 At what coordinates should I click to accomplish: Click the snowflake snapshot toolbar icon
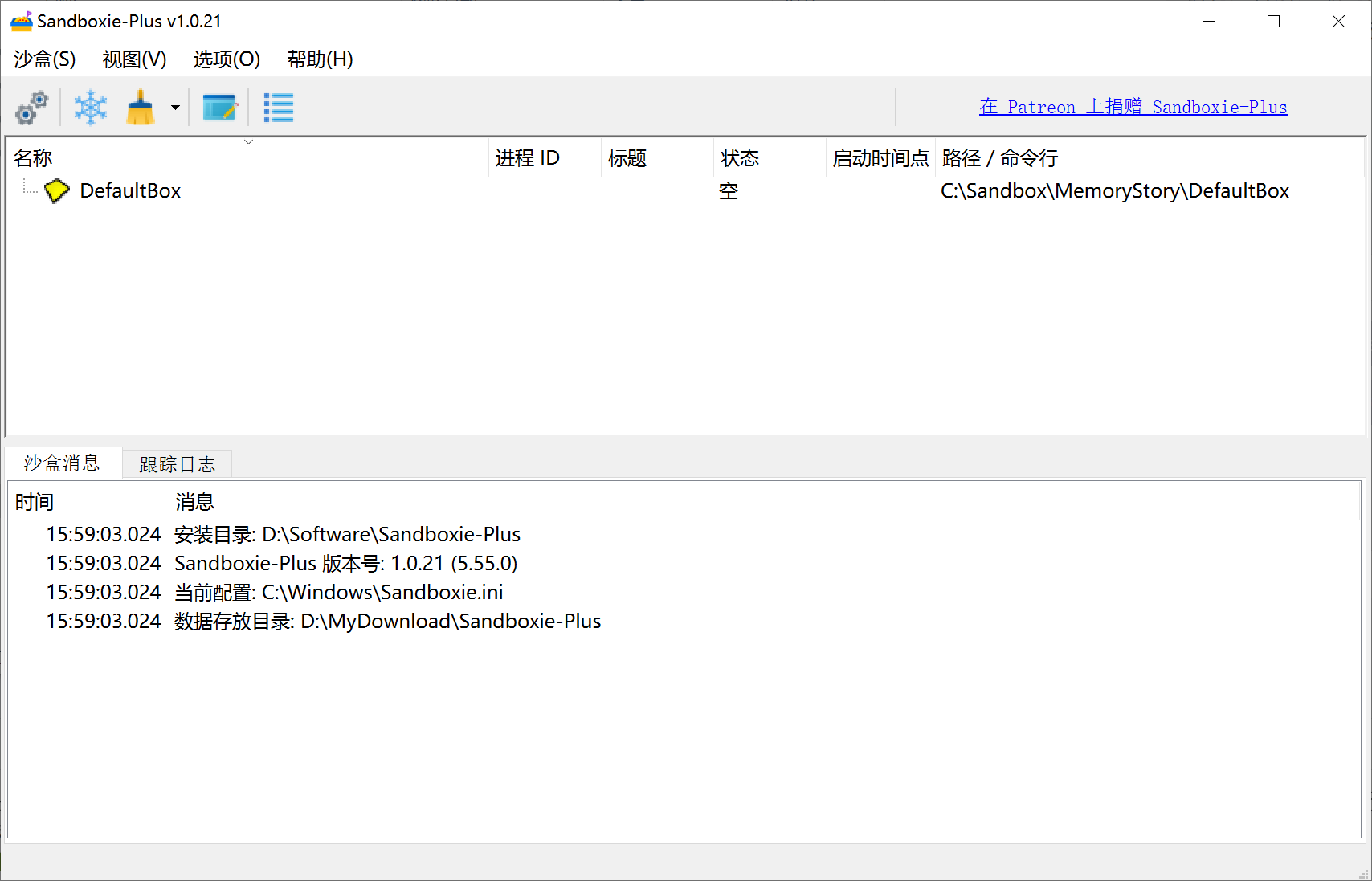[x=91, y=108]
